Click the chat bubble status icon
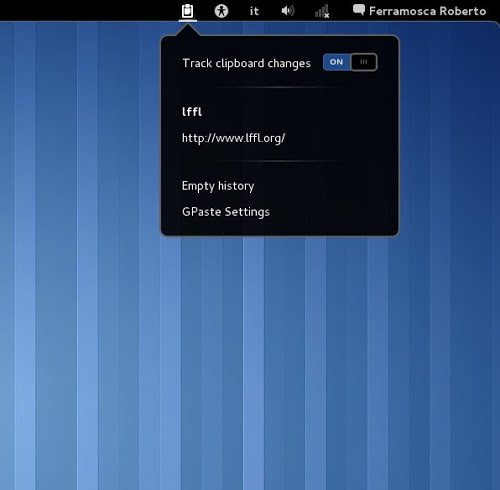This screenshot has height=490, width=500. (x=359, y=10)
